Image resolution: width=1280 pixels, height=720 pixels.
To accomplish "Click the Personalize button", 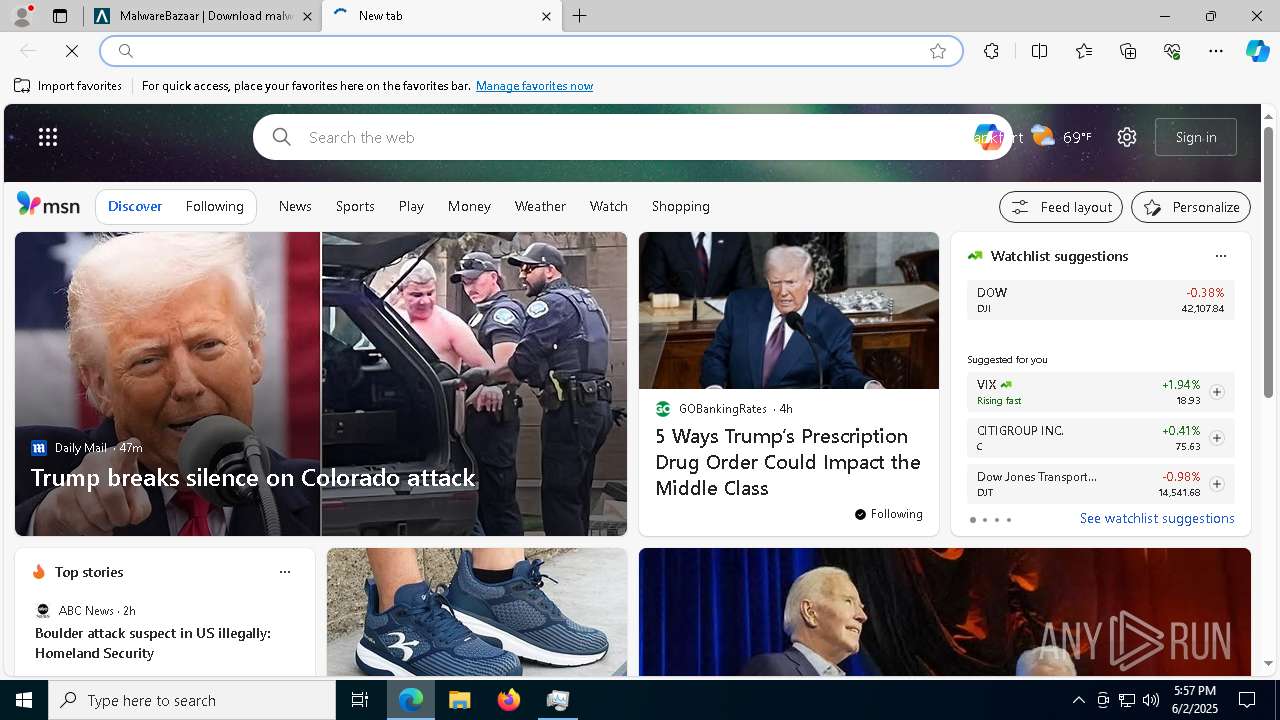I will tap(1191, 207).
